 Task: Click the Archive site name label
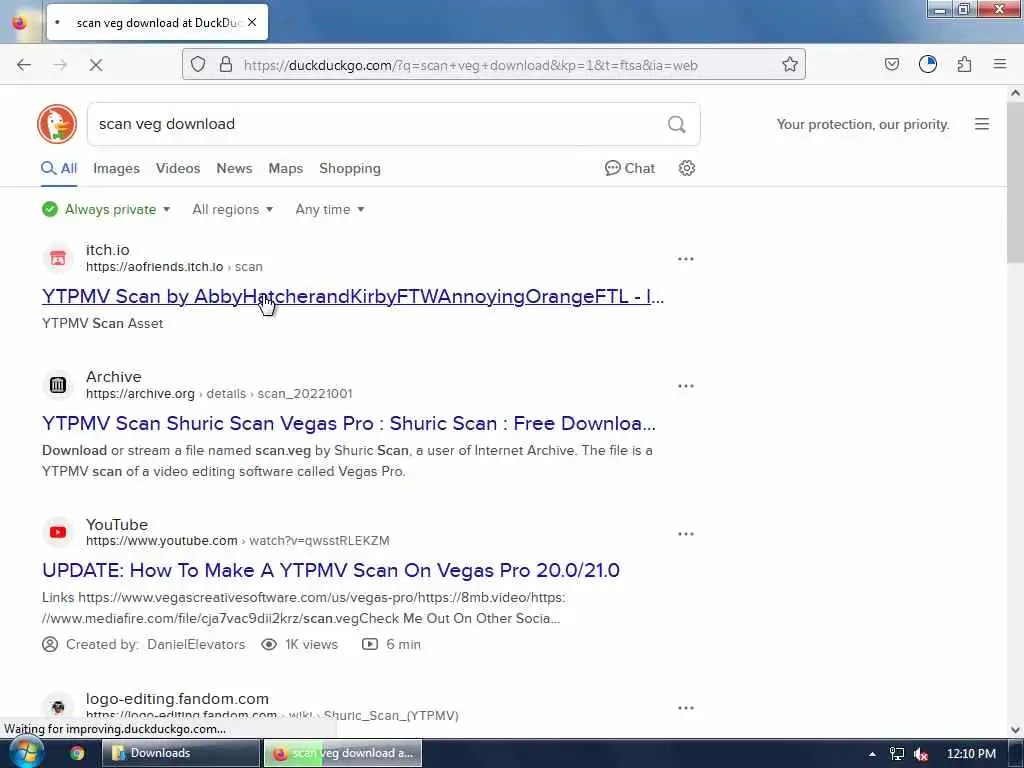pyautogui.click(x=114, y=376)
